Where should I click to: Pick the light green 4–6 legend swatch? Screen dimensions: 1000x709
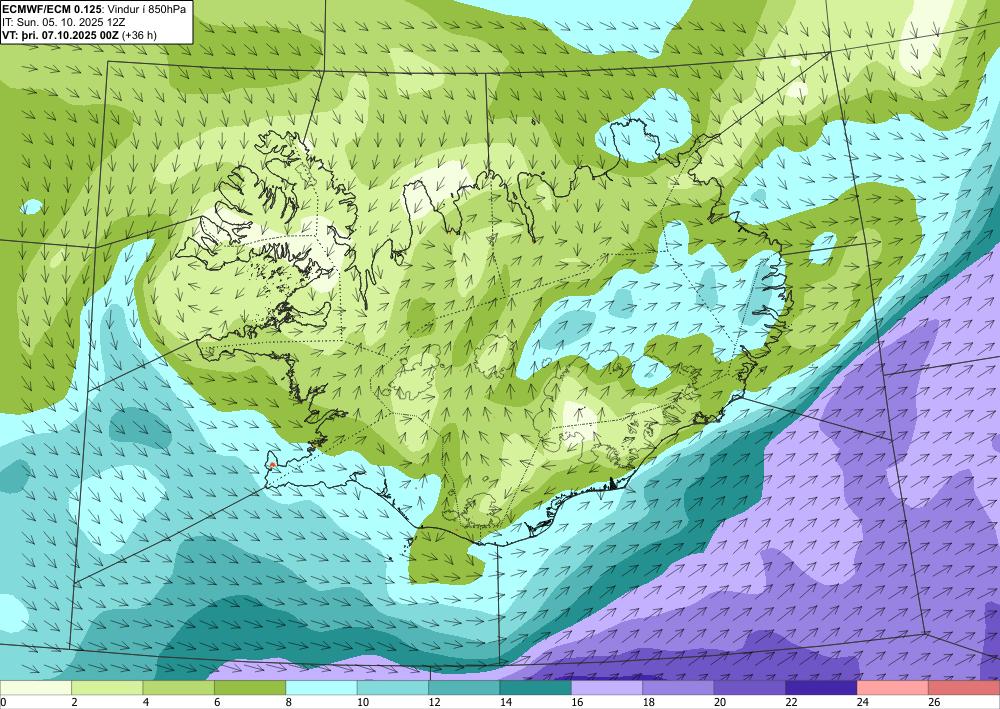179,688
